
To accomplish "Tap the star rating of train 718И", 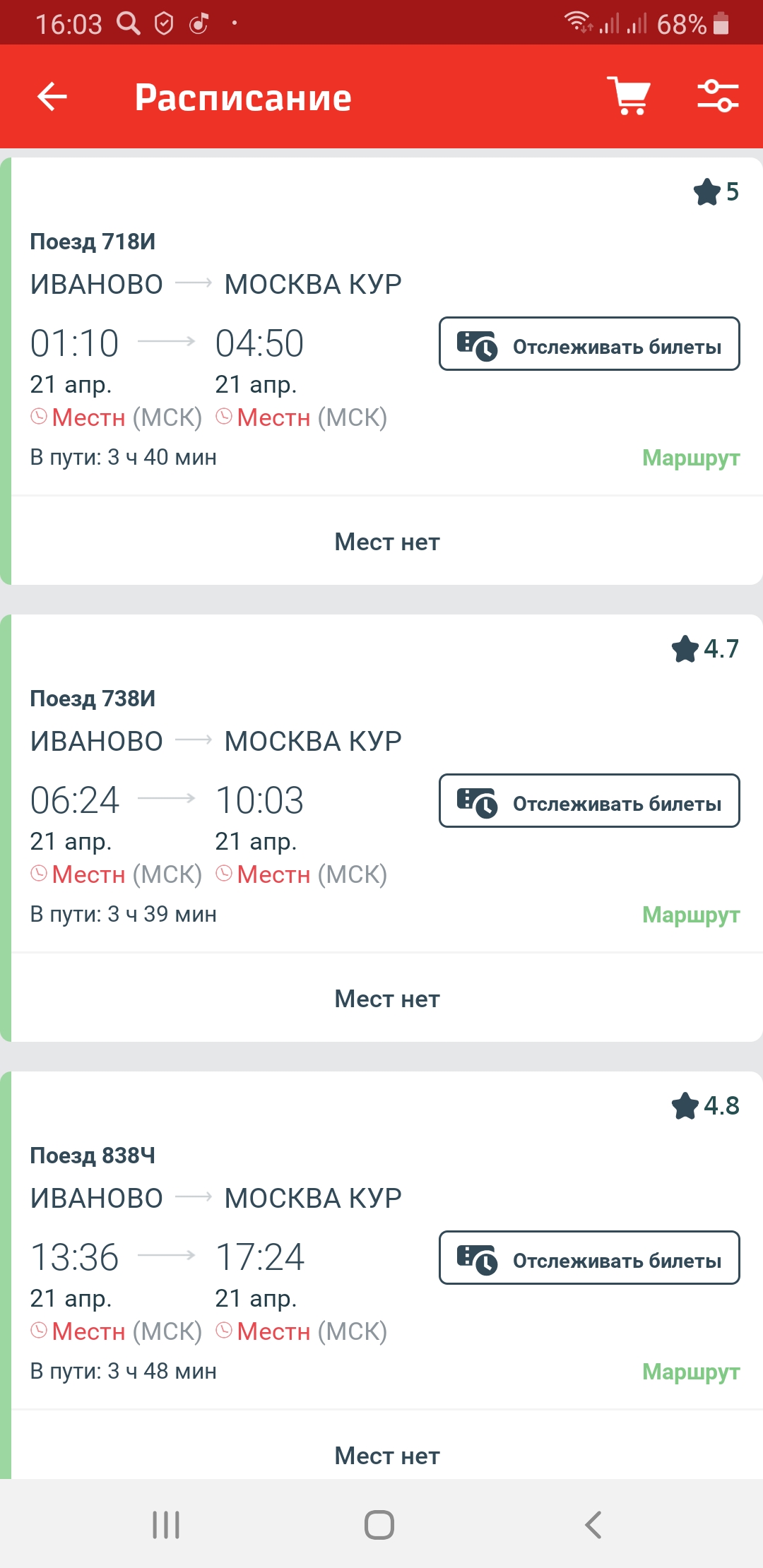I will tap(716, 191).
